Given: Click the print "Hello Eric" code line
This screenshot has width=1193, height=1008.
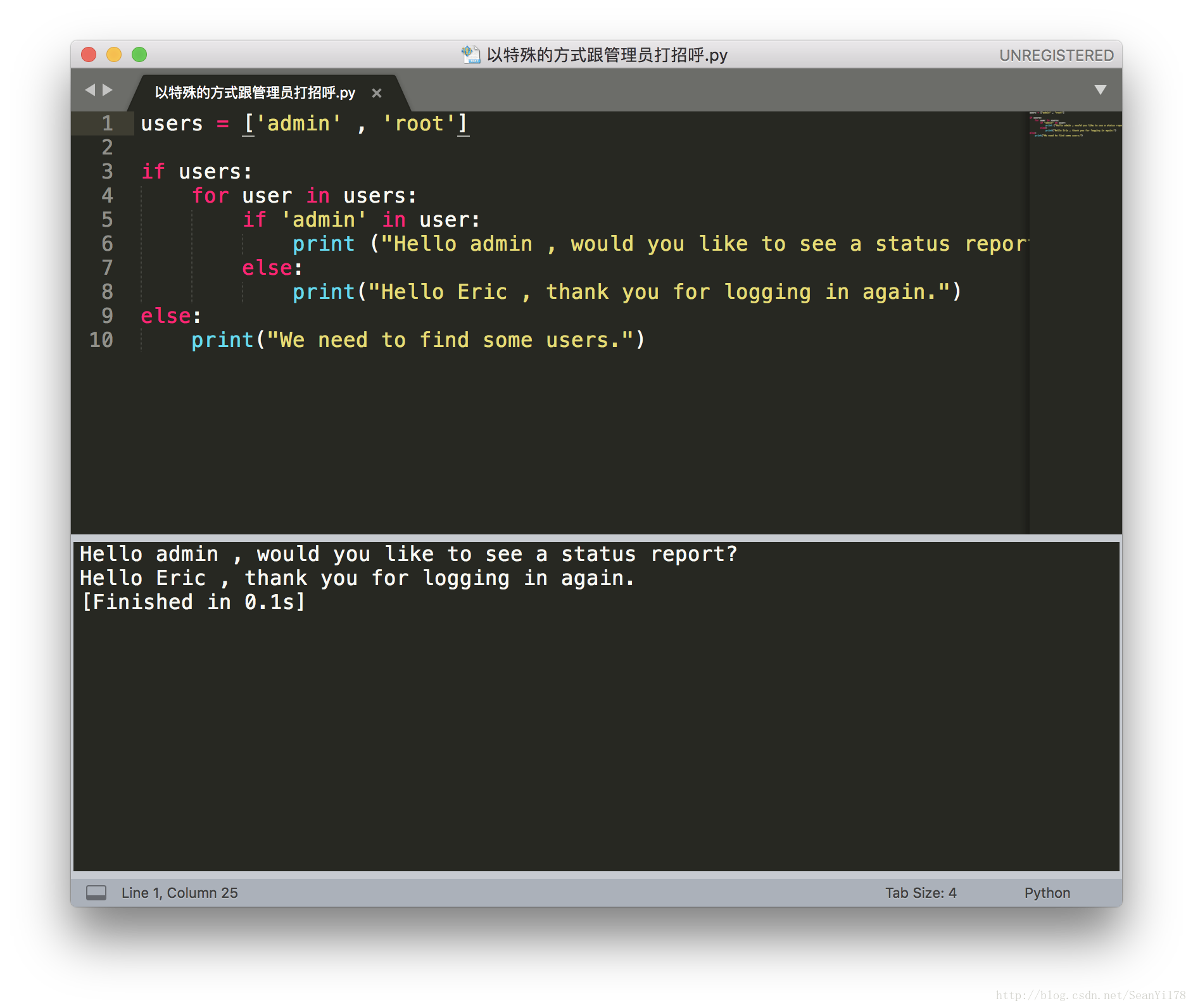Looking at the screenshot, I should coord(627,292).
